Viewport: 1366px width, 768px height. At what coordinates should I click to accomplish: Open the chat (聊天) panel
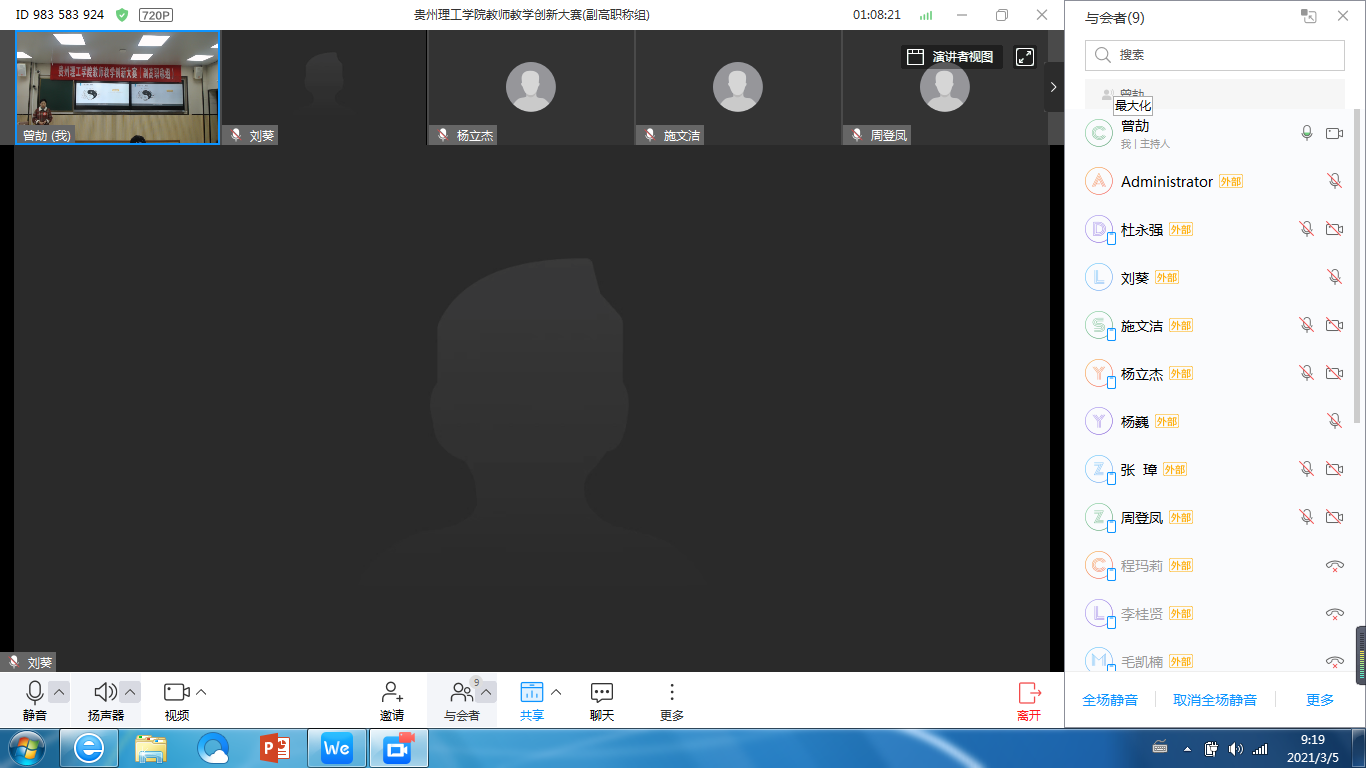click(x=601, y=693)
